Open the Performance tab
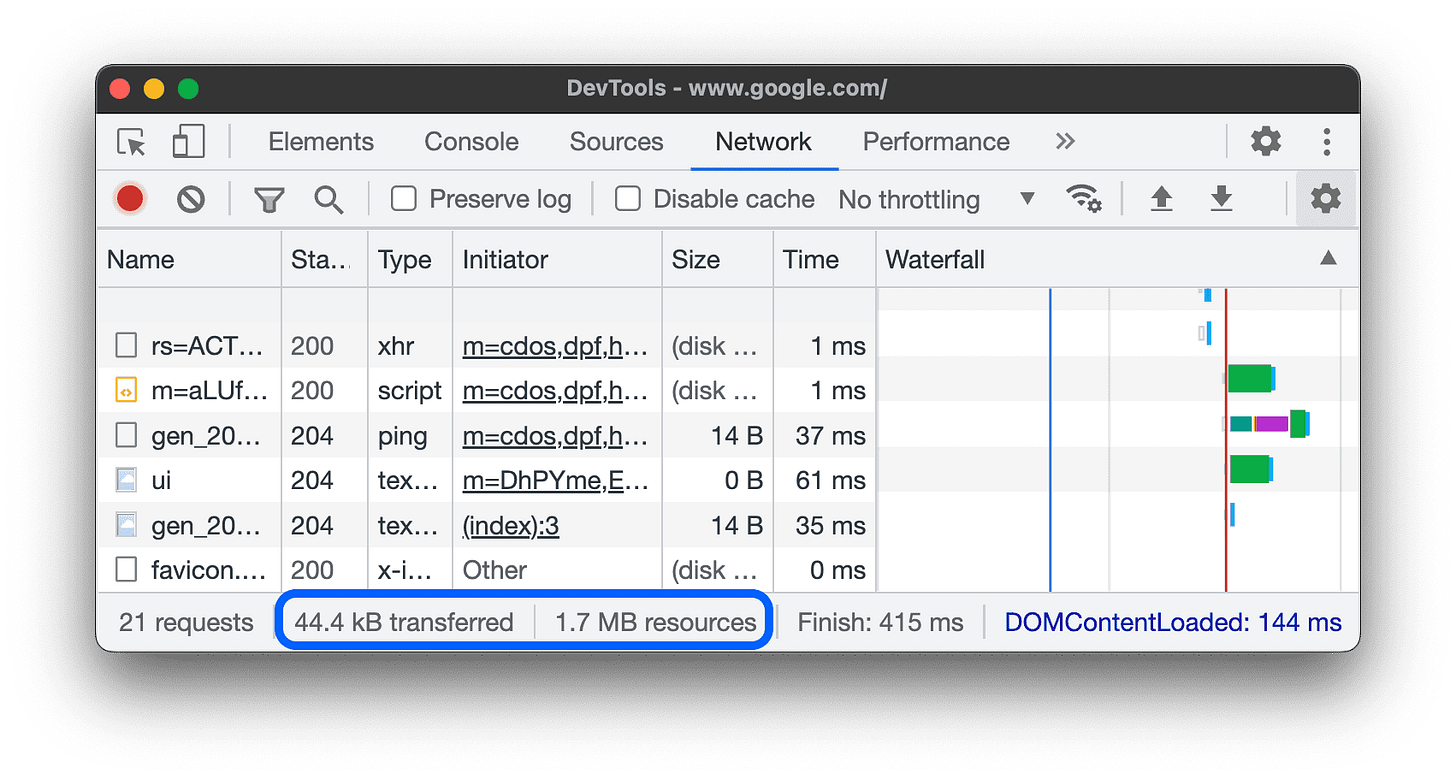 [x=936, y=142]
